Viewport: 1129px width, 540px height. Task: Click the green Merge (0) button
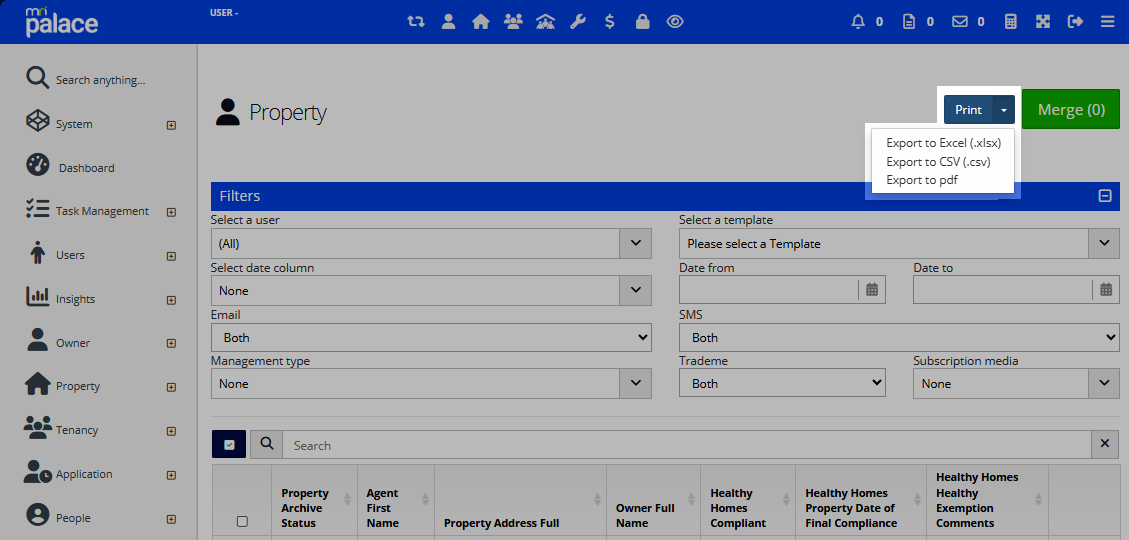click(1071, 109)
